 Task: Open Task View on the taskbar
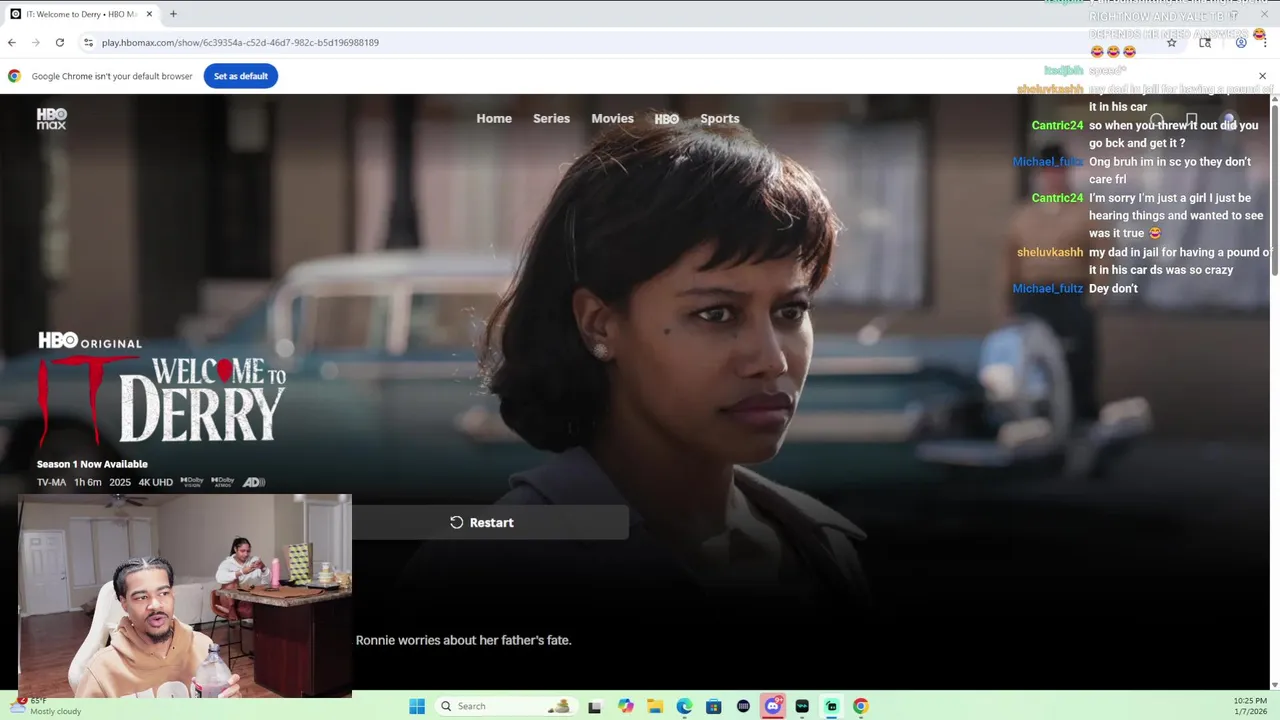coord(595,706)
